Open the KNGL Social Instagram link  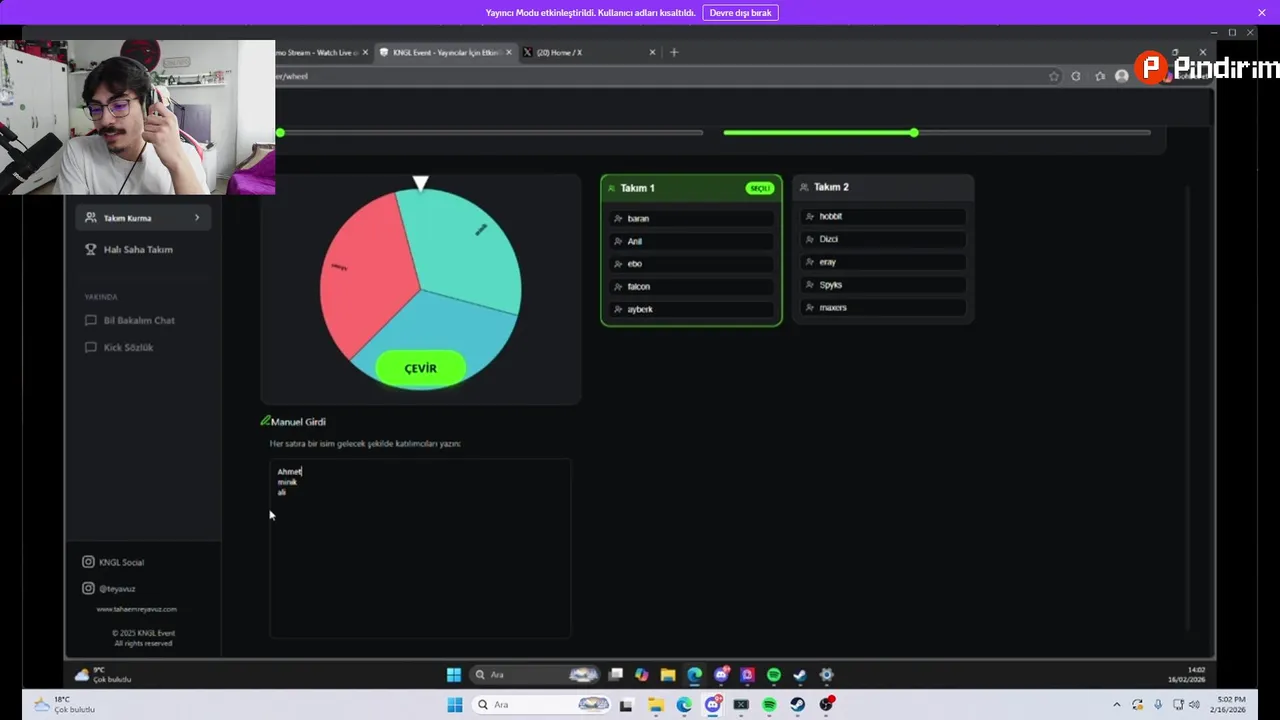(113, 562)
